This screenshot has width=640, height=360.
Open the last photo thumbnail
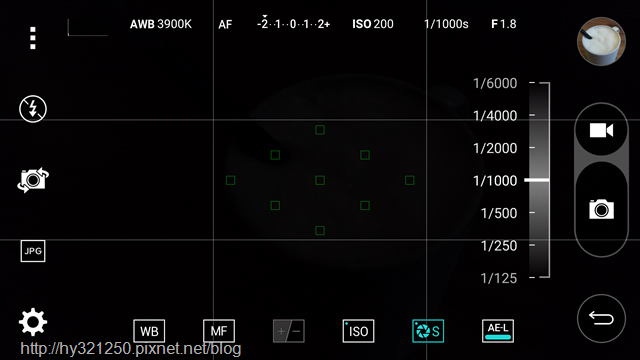pyautogui.click(x=601, y=41)
